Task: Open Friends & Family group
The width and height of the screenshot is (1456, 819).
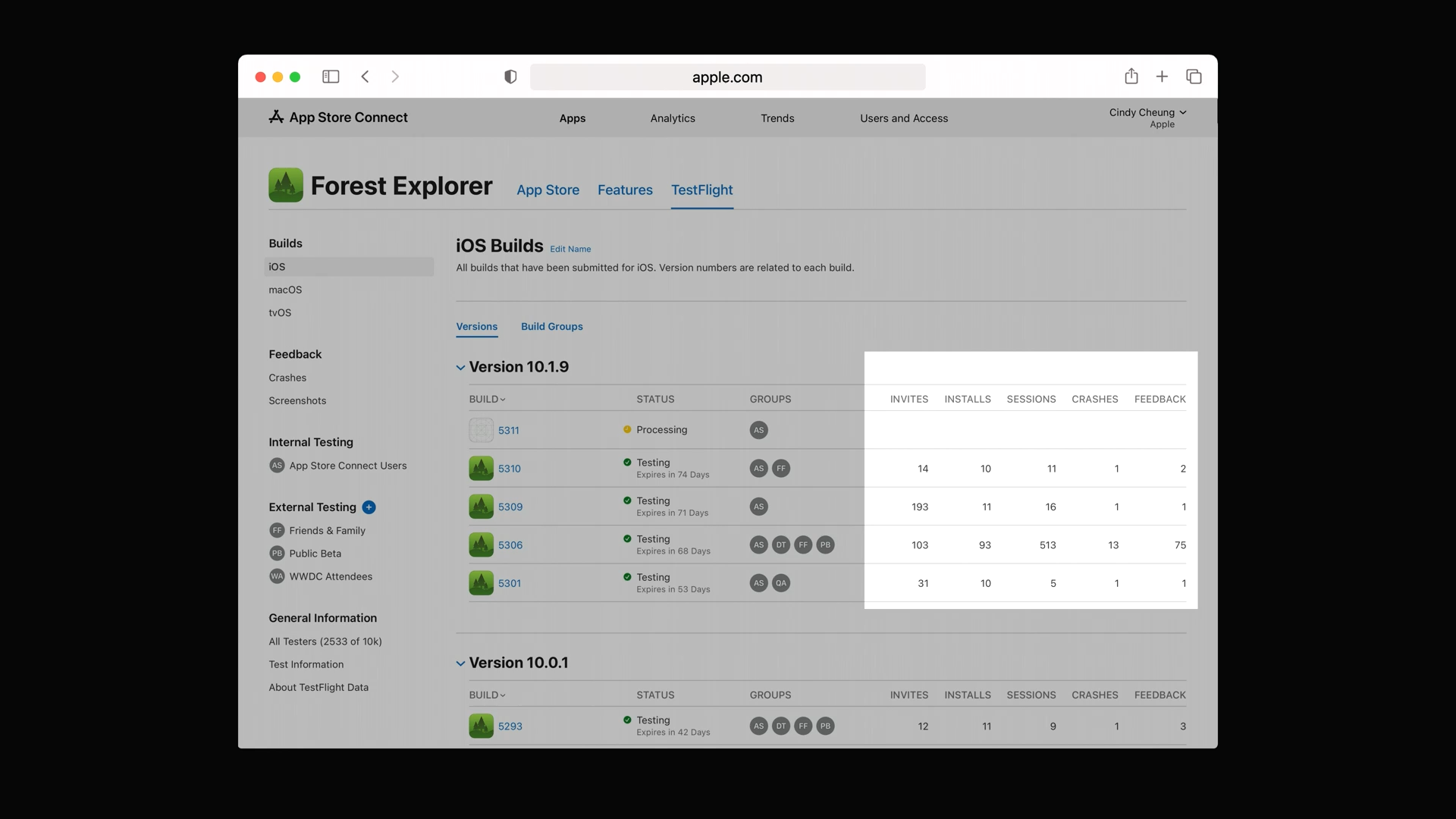Action: point(327,531)
